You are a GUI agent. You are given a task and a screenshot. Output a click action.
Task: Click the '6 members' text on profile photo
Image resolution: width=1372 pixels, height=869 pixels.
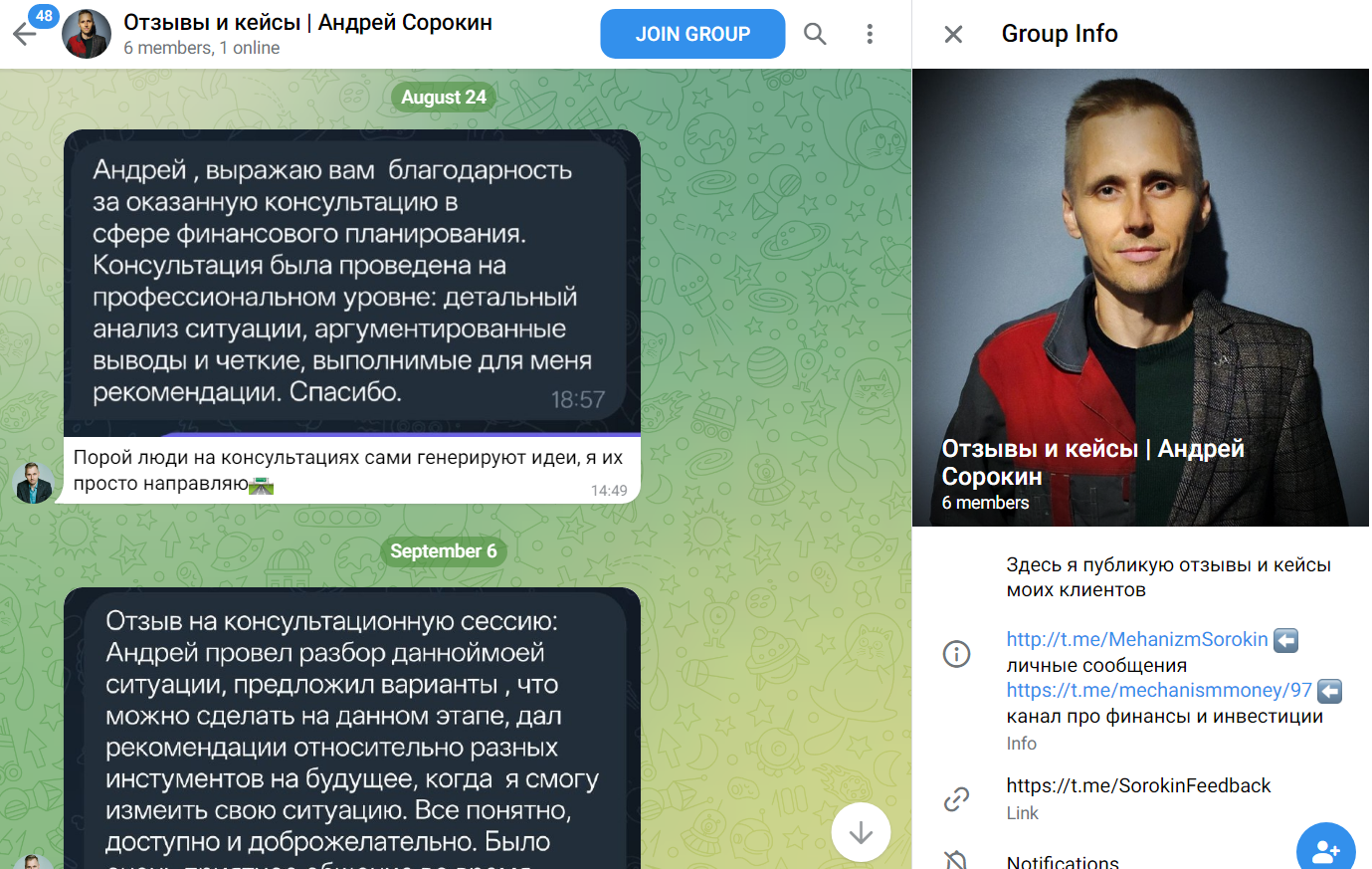coord(985,503)
